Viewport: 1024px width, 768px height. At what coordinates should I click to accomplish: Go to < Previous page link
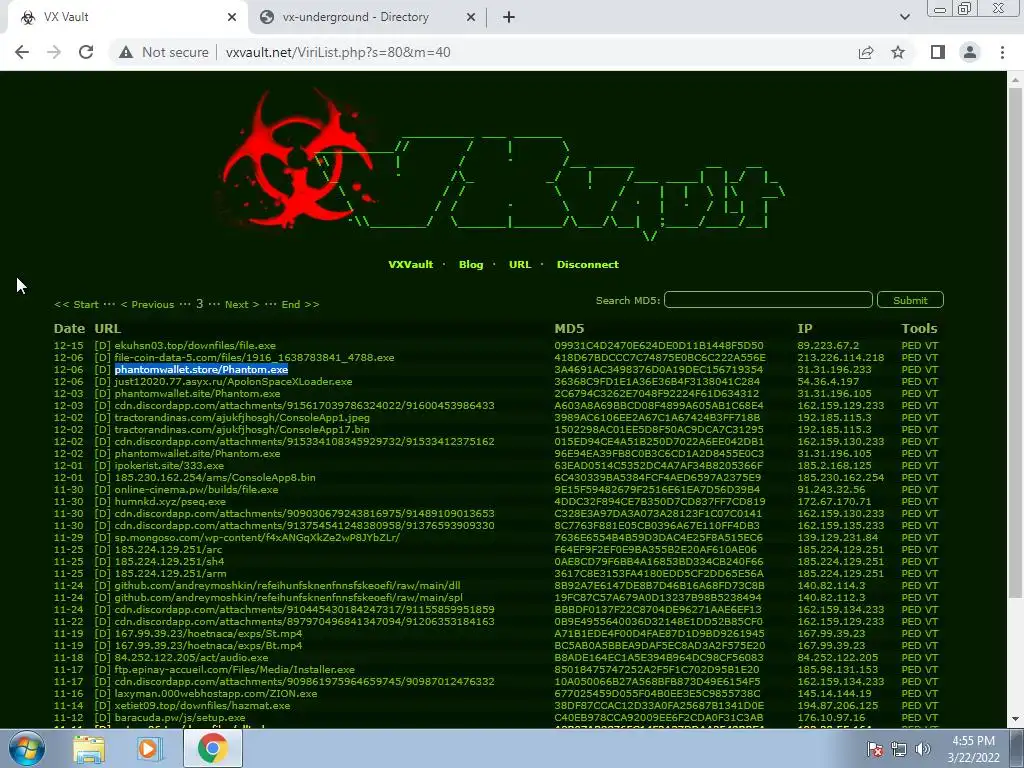[x=148, y=304]
